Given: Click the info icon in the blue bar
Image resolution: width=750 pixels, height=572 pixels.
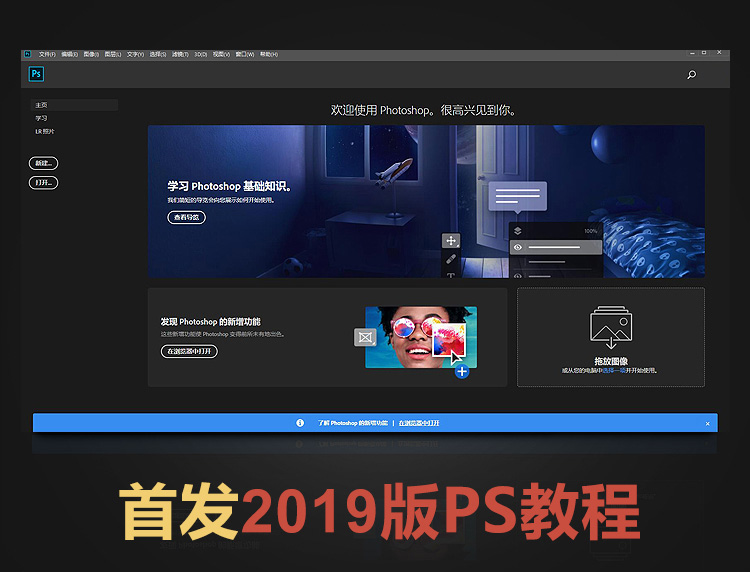Looking at the screenshot, I should 300,423.
